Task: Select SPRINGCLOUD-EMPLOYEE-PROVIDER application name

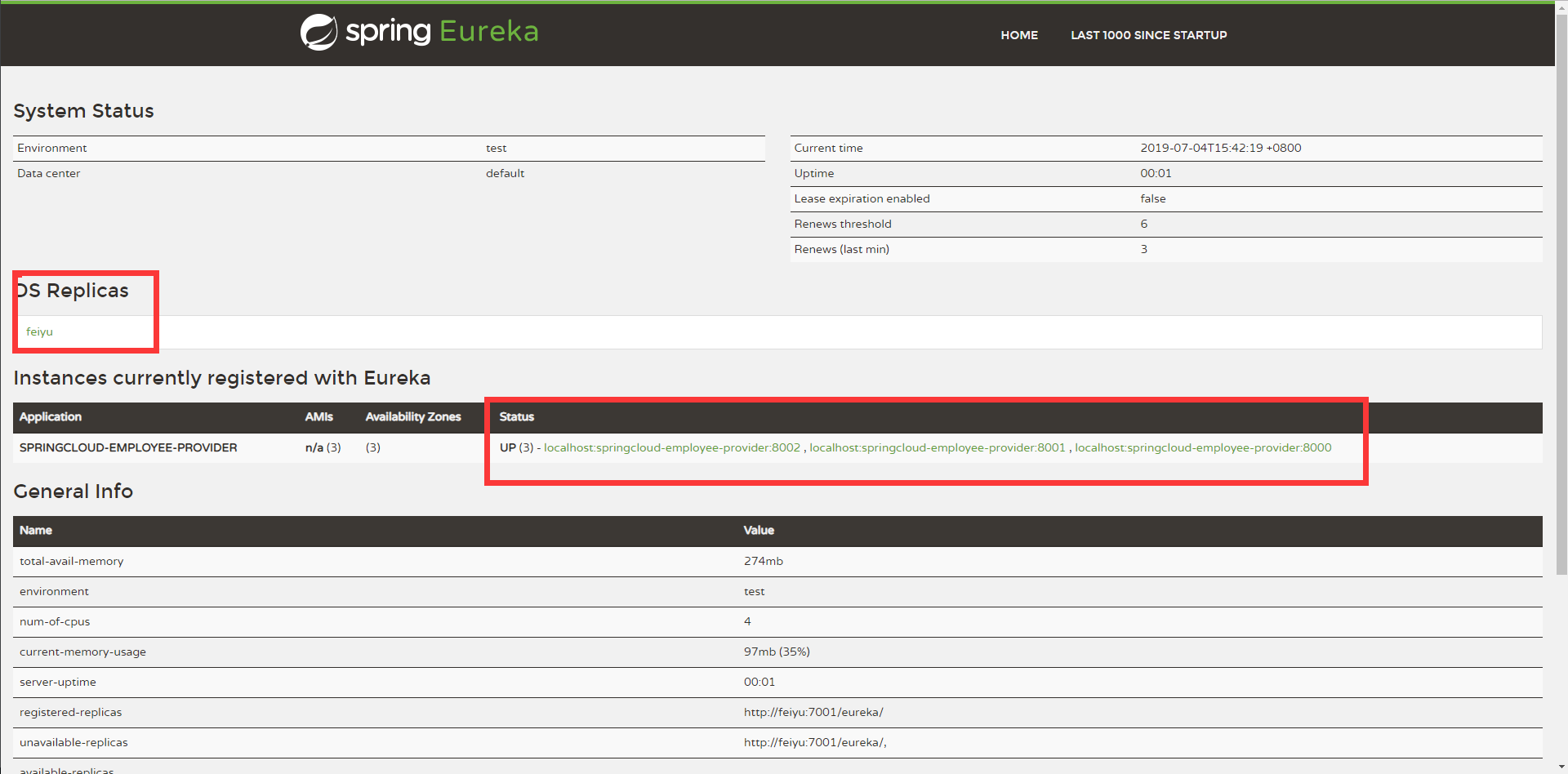Action: point(128,447)
